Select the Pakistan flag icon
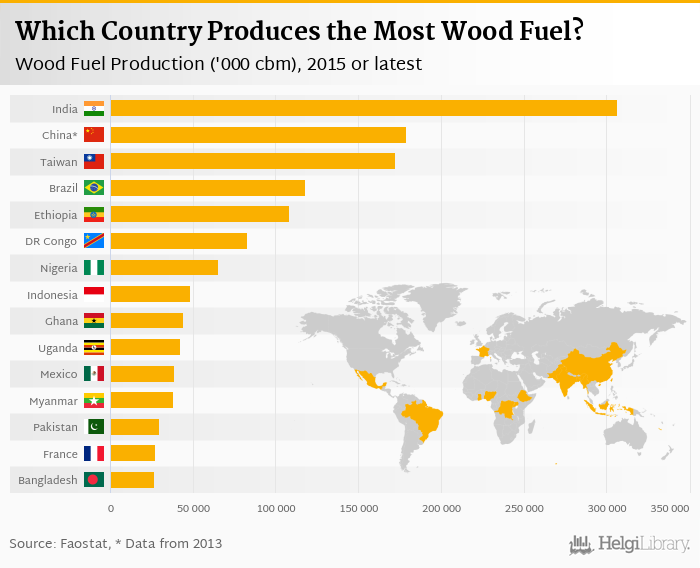The image size is (700, 568). [94, 427]
